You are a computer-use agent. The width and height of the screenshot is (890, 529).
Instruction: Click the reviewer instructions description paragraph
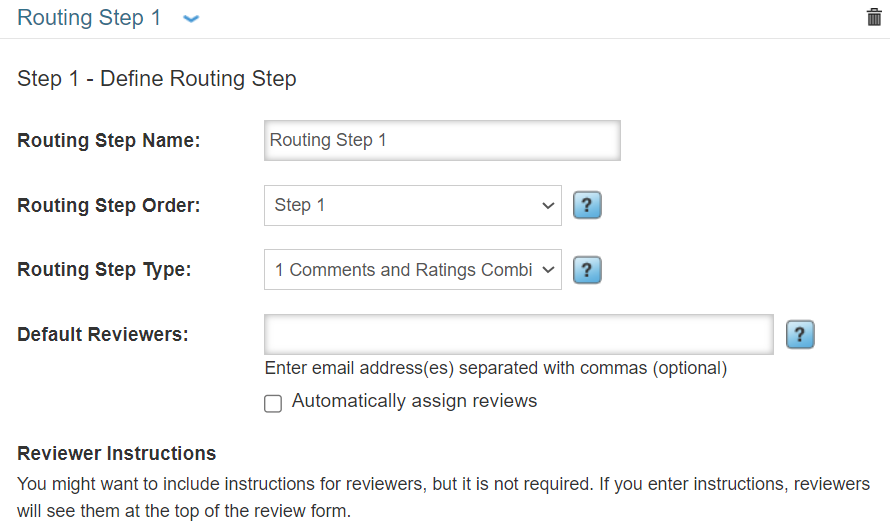(x=443, y=497)
